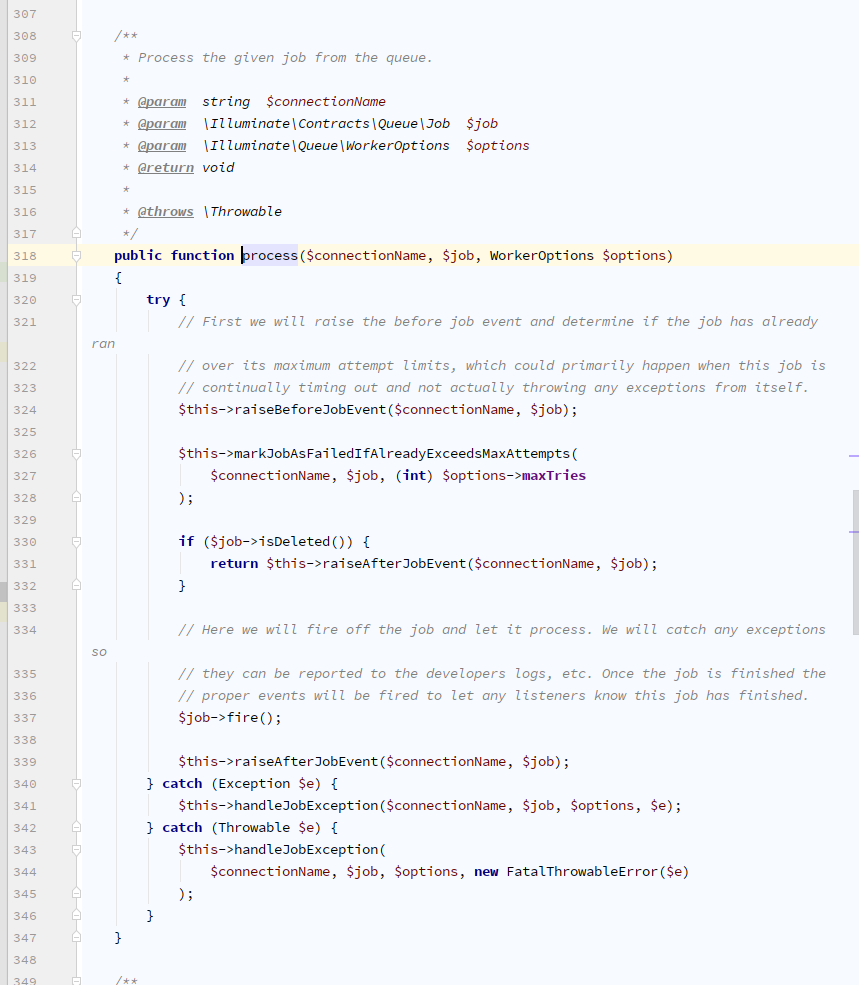This screenshot has height=985, width=859.
Task: Fold the catch Exception block at line 340
Action: click(76, 783)
